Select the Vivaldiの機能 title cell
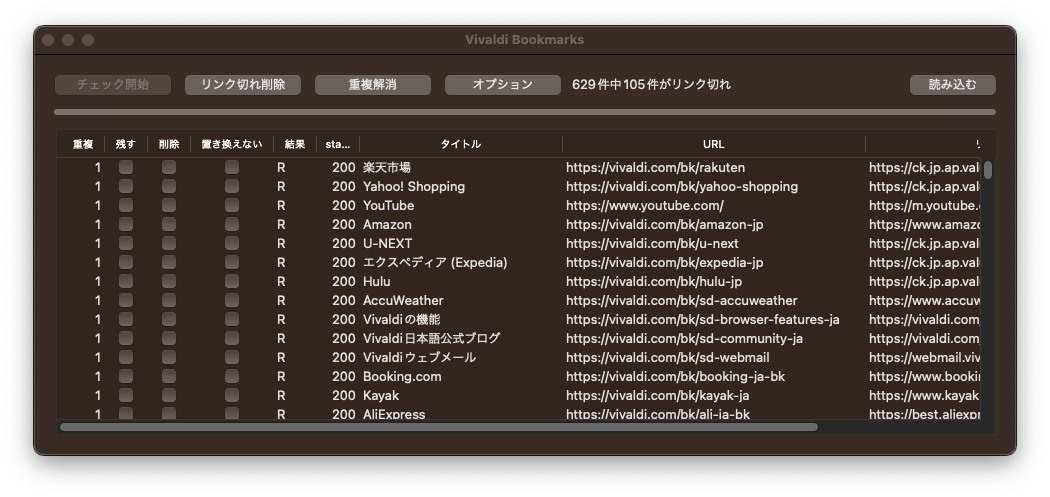This screenshot has height=497, width=1050. point(402,320)
